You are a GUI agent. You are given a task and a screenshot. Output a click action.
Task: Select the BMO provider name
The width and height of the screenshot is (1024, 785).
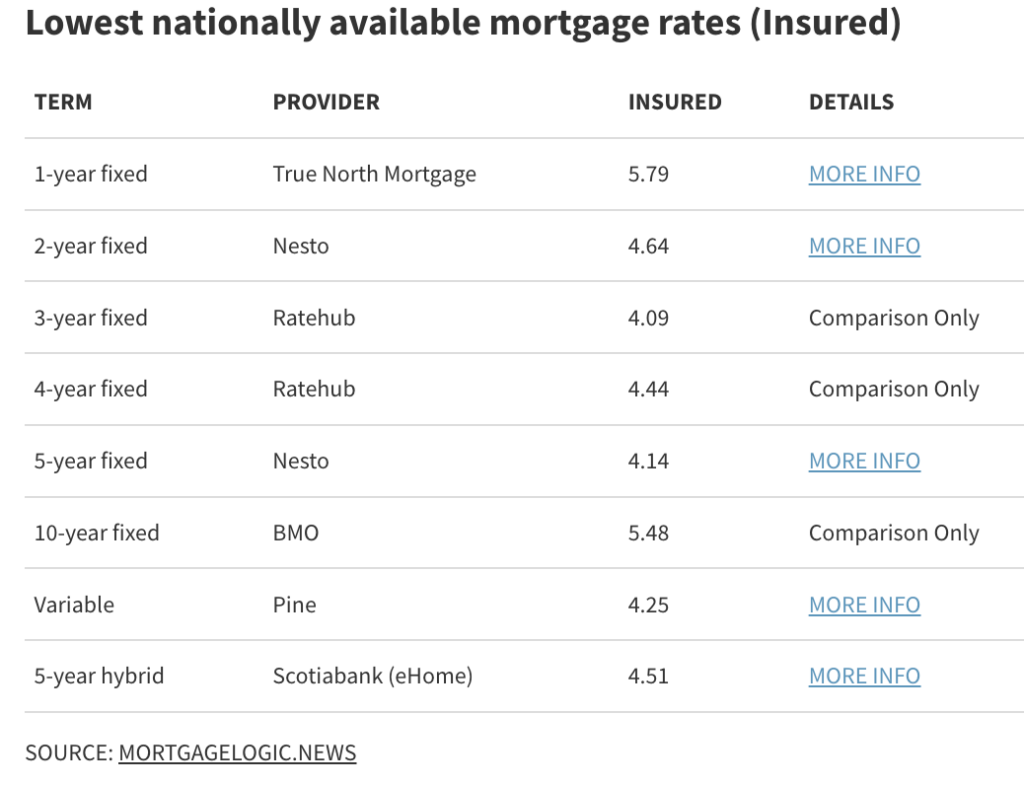click(x=296, y=533)
